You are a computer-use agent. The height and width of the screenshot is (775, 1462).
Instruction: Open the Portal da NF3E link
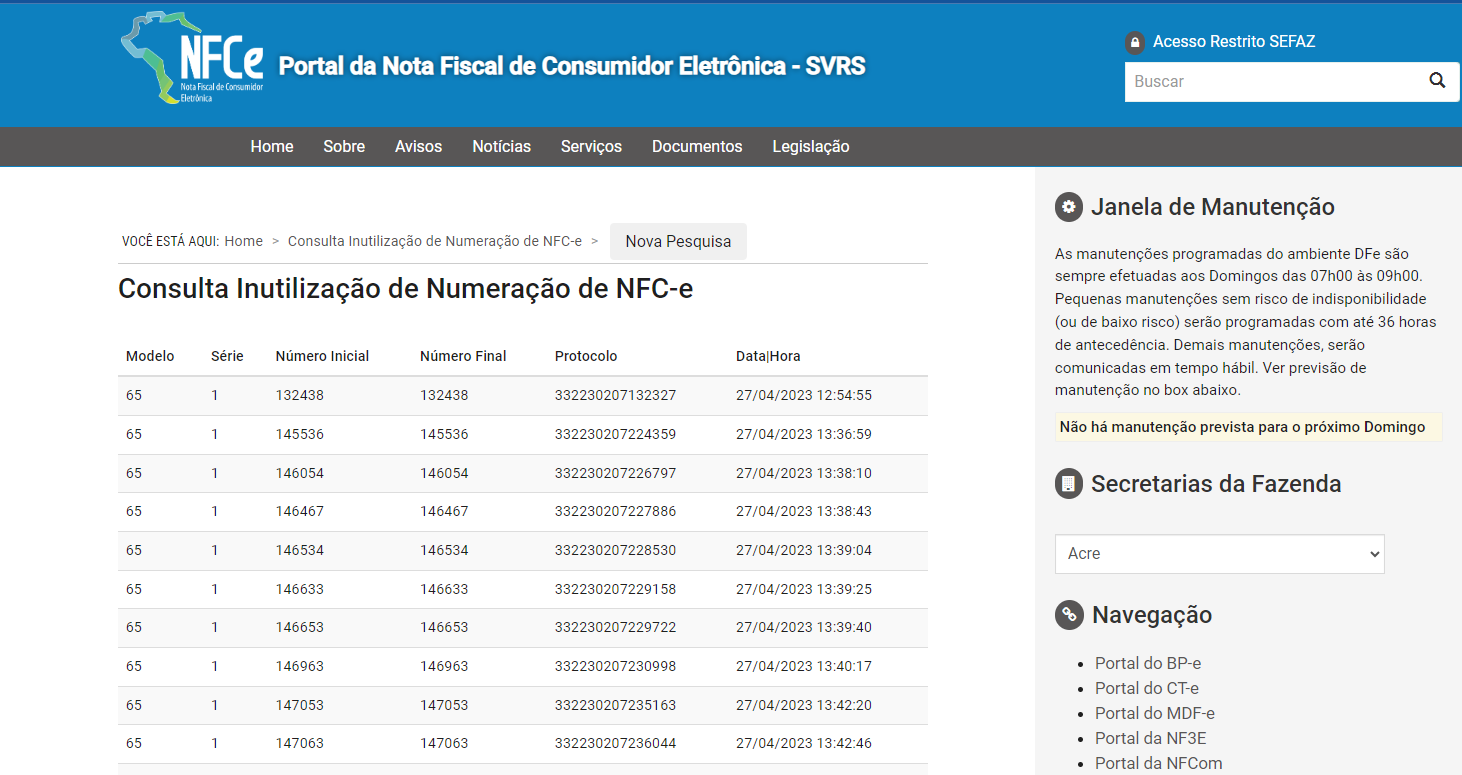(1144, 738)
